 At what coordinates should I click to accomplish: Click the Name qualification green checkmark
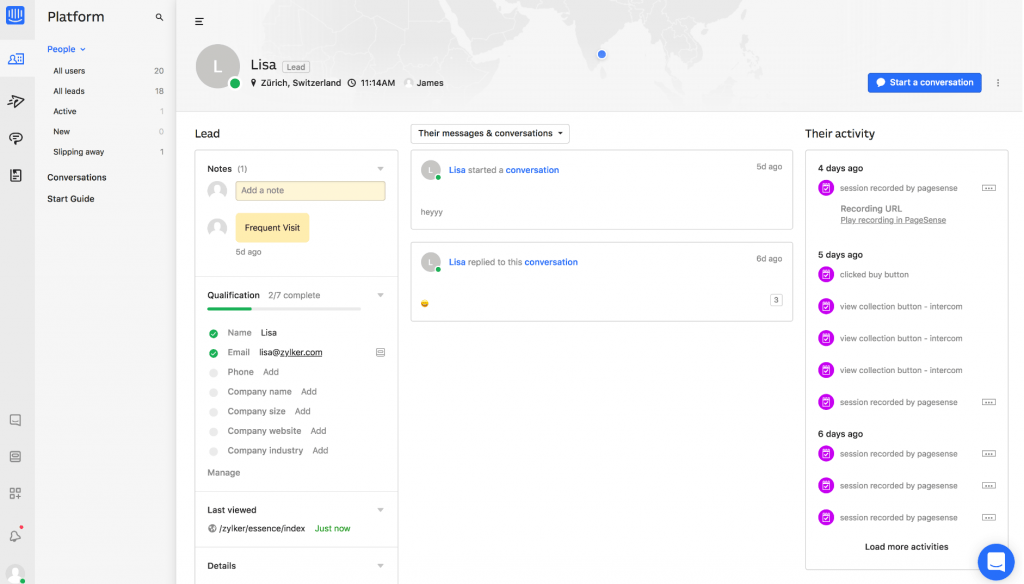[x=213, y=333]
